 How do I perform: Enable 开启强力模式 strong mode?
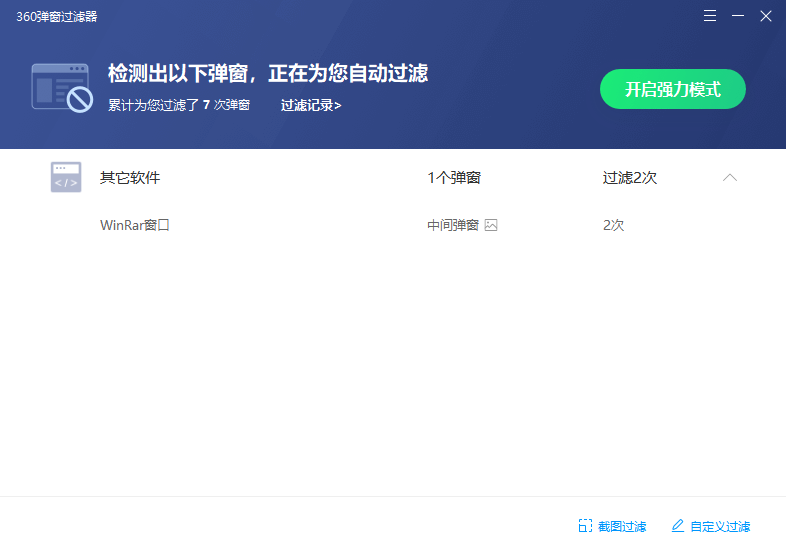[672, 89]
